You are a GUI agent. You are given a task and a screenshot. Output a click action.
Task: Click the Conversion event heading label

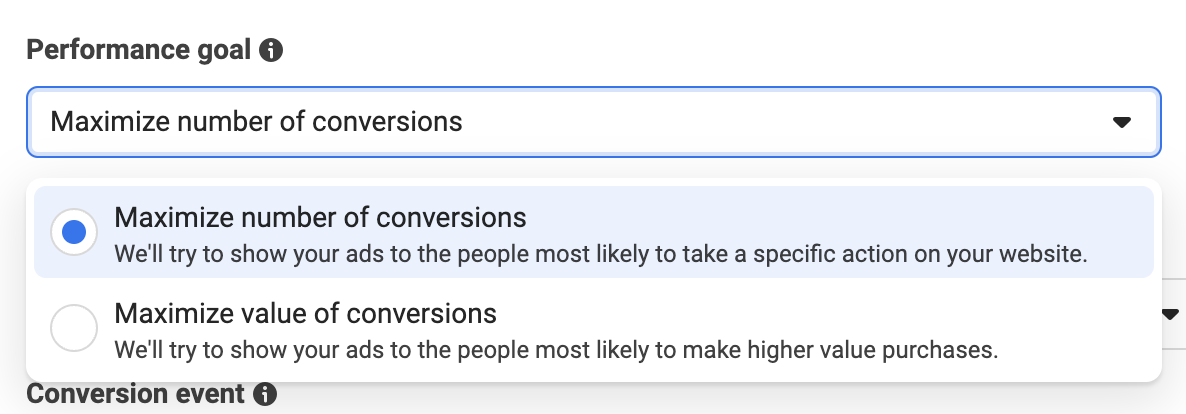coord(135,394)
